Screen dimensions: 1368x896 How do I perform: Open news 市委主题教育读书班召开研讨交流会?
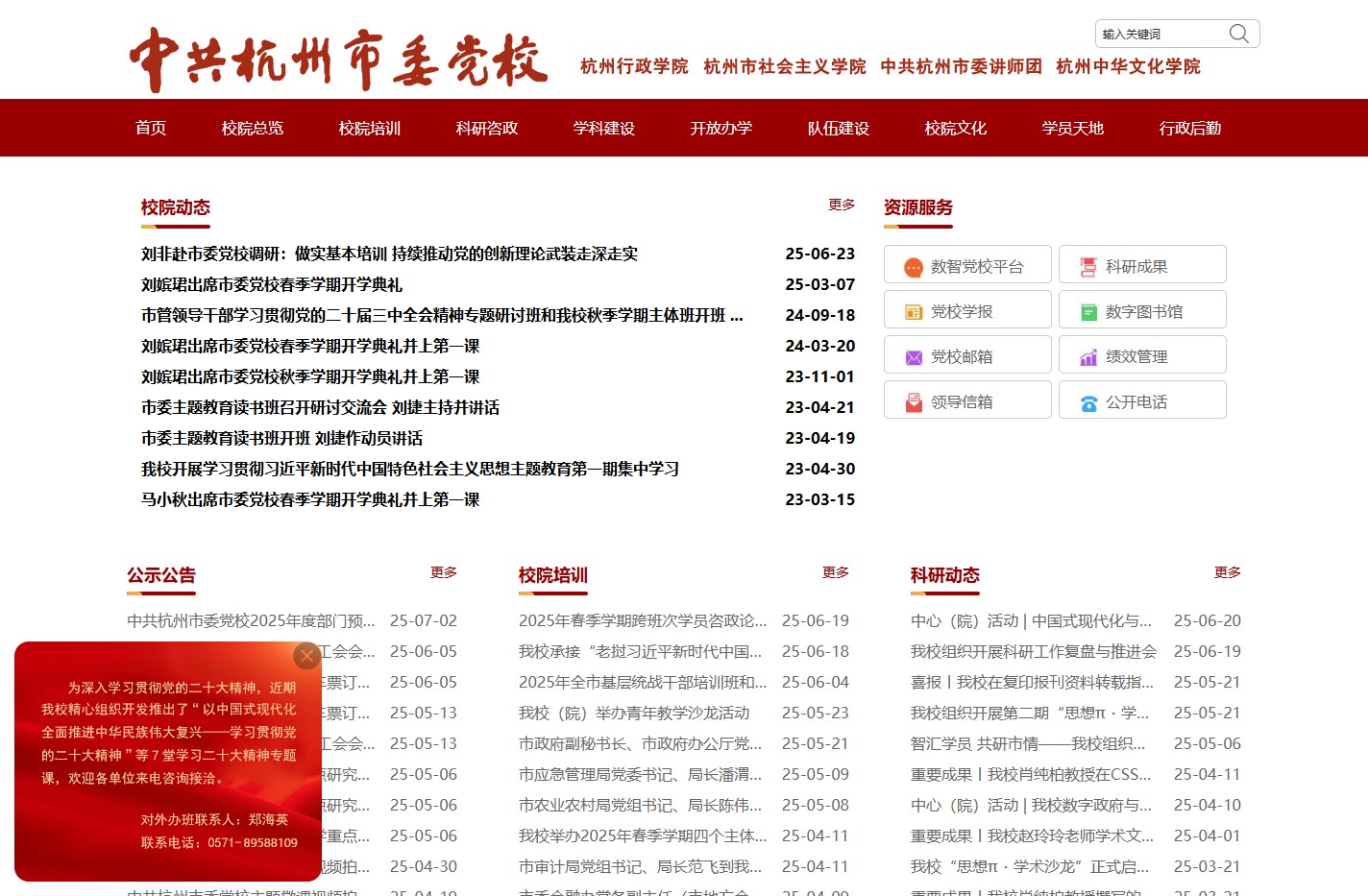tap(320, 407)
